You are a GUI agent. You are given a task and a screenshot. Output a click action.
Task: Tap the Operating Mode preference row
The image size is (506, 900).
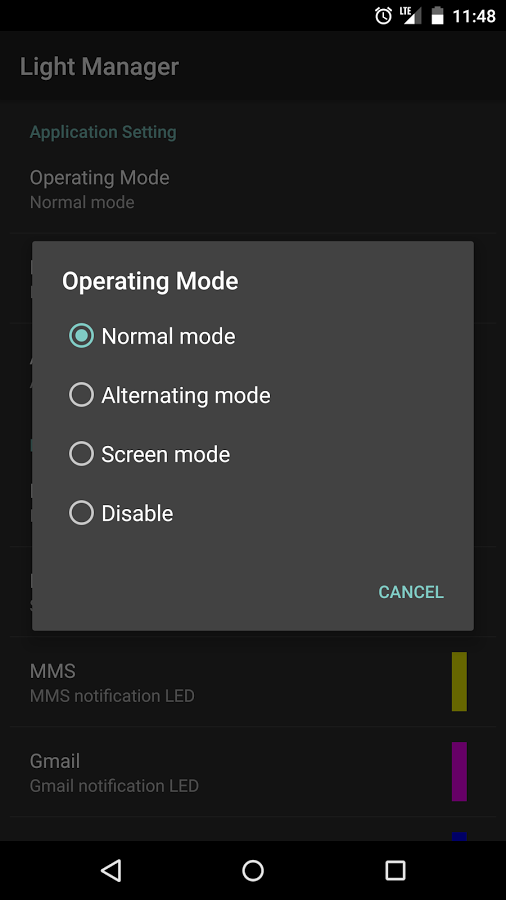(253, 189)
